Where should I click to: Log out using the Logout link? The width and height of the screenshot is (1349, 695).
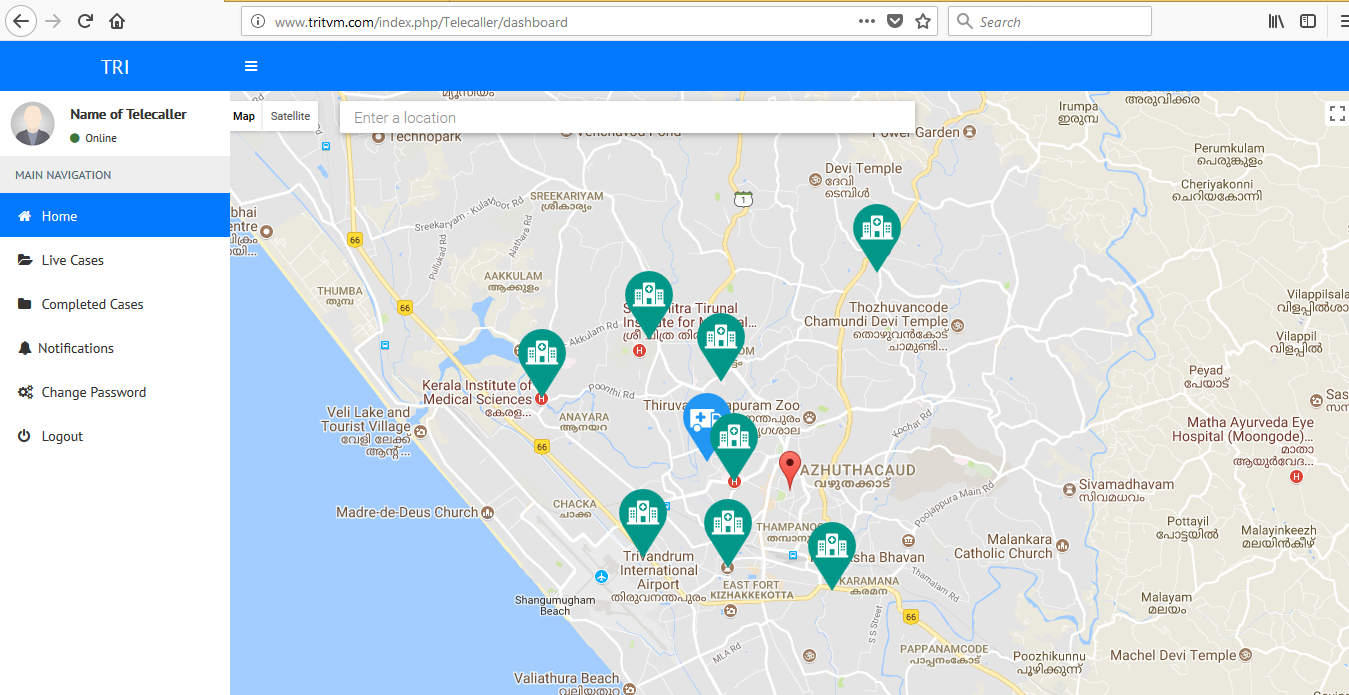point(62,436)
